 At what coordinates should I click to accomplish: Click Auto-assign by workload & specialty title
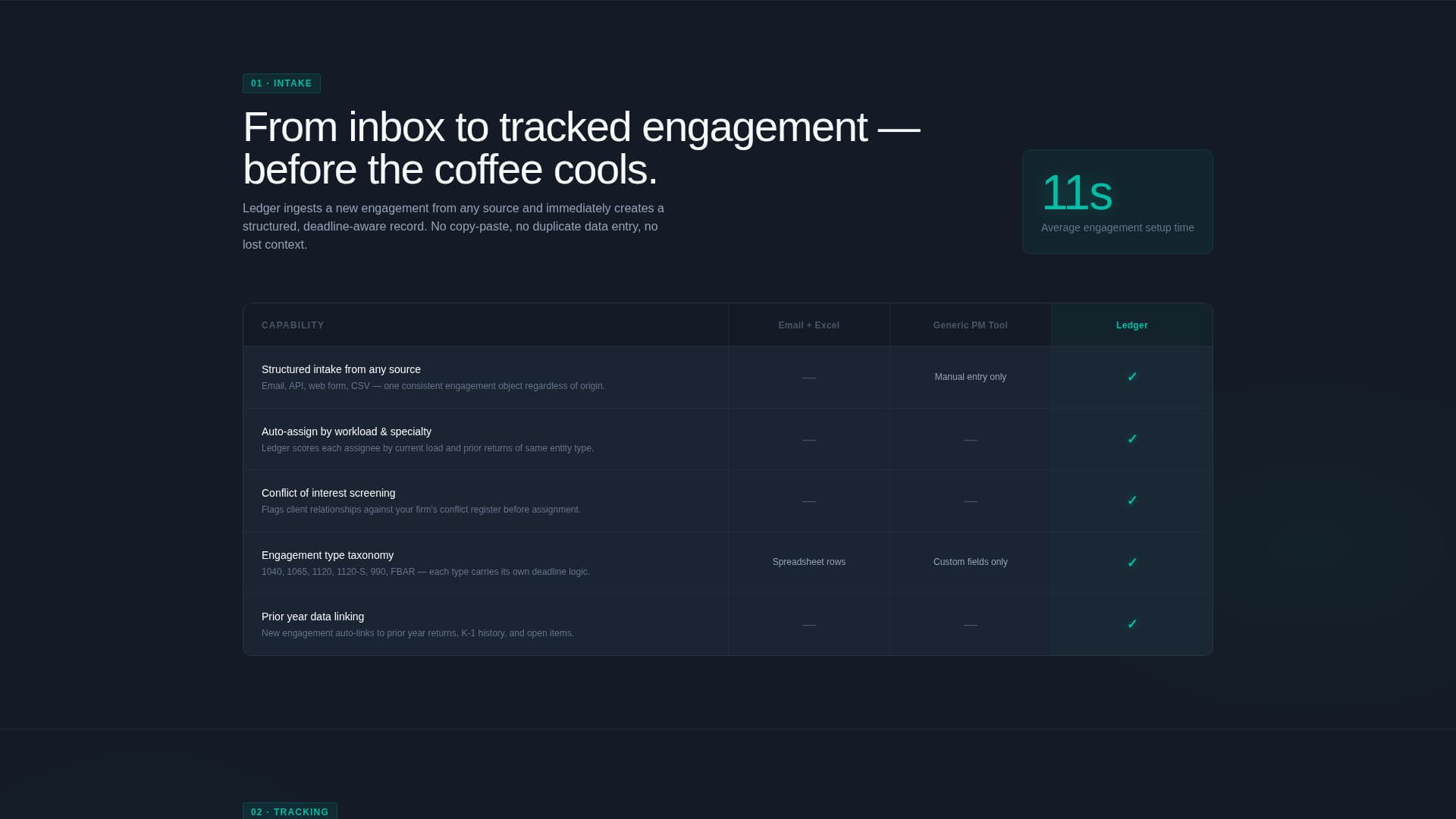(x=347, y=431)
